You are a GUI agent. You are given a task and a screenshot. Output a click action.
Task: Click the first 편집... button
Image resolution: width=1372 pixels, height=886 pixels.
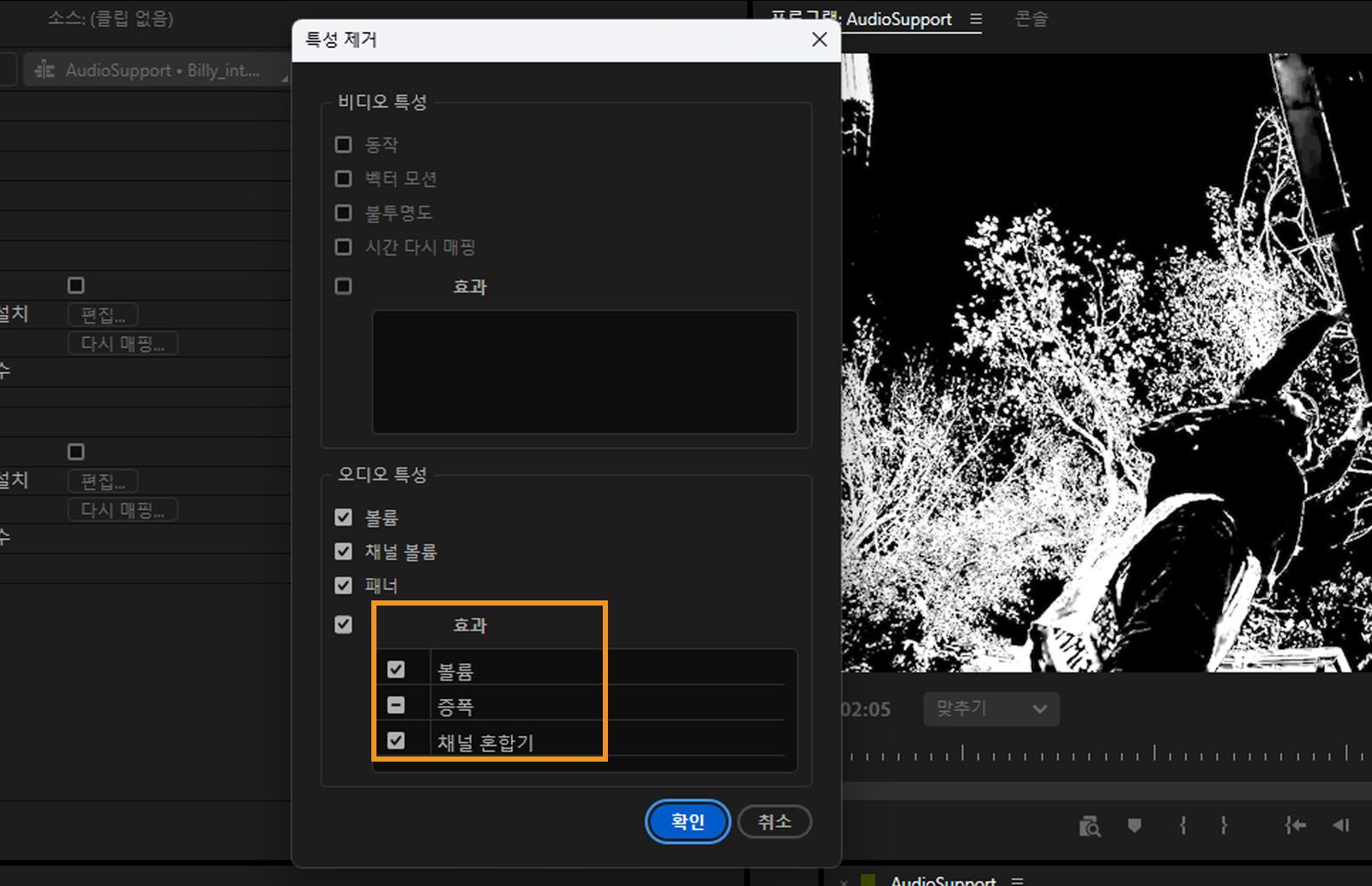point(103,315)
